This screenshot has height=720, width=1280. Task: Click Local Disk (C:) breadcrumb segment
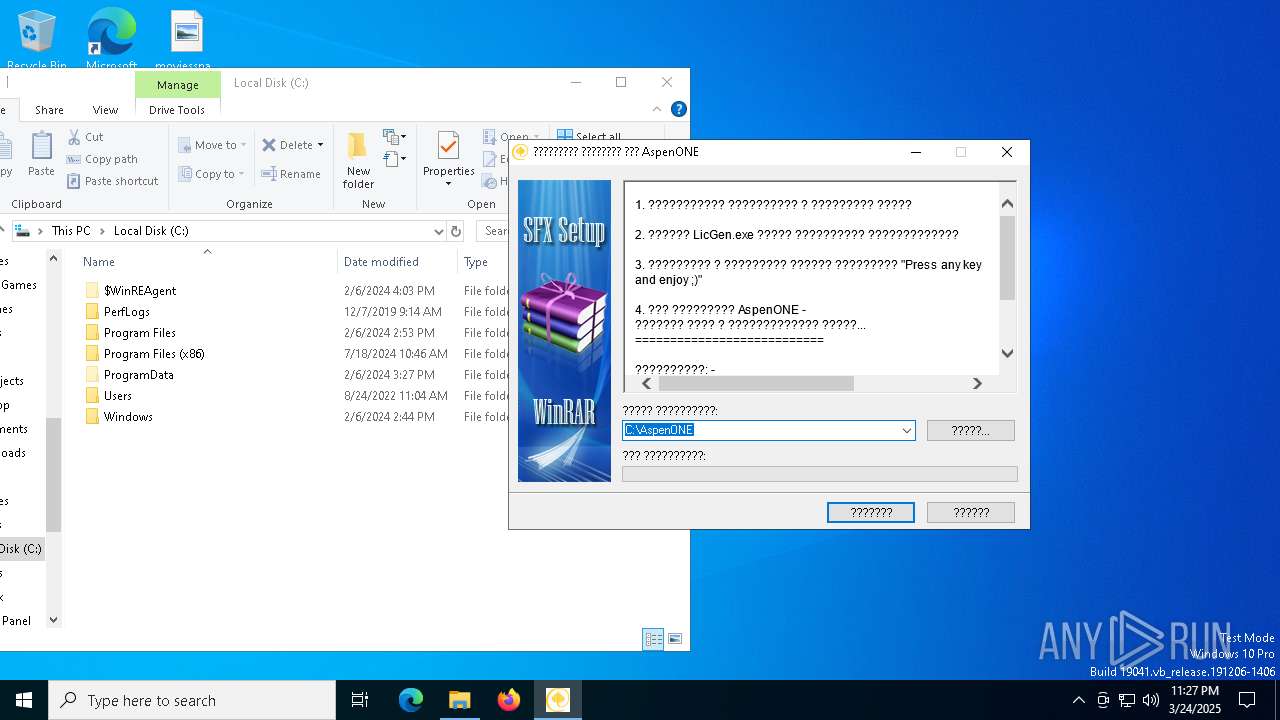151,231
